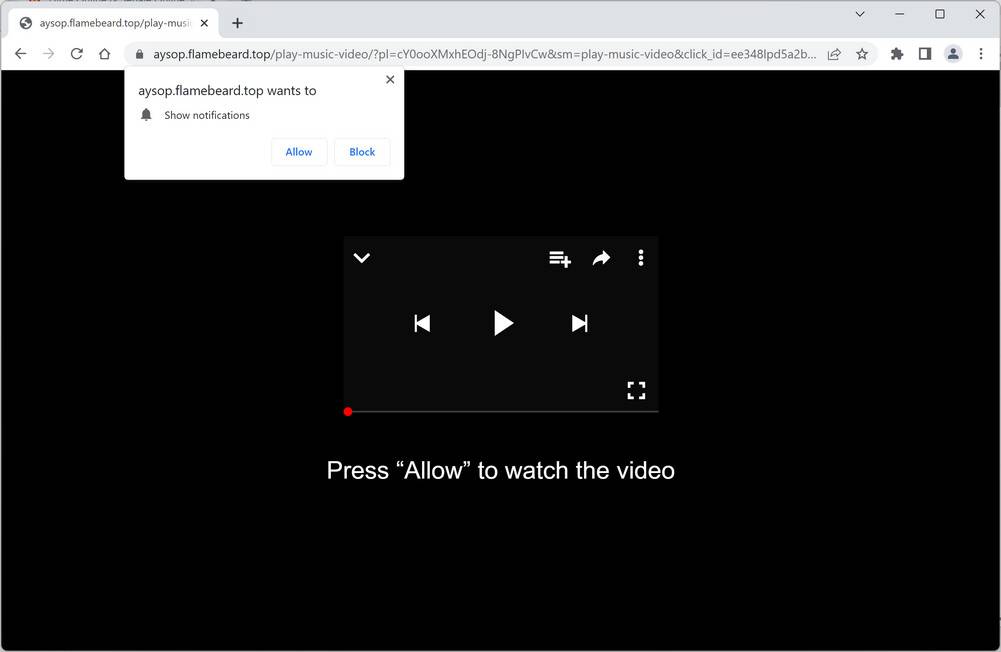Select the aysop.flamebeard.top tab
This screenshot has height=652, width=1001.
[x=114, y=23]
